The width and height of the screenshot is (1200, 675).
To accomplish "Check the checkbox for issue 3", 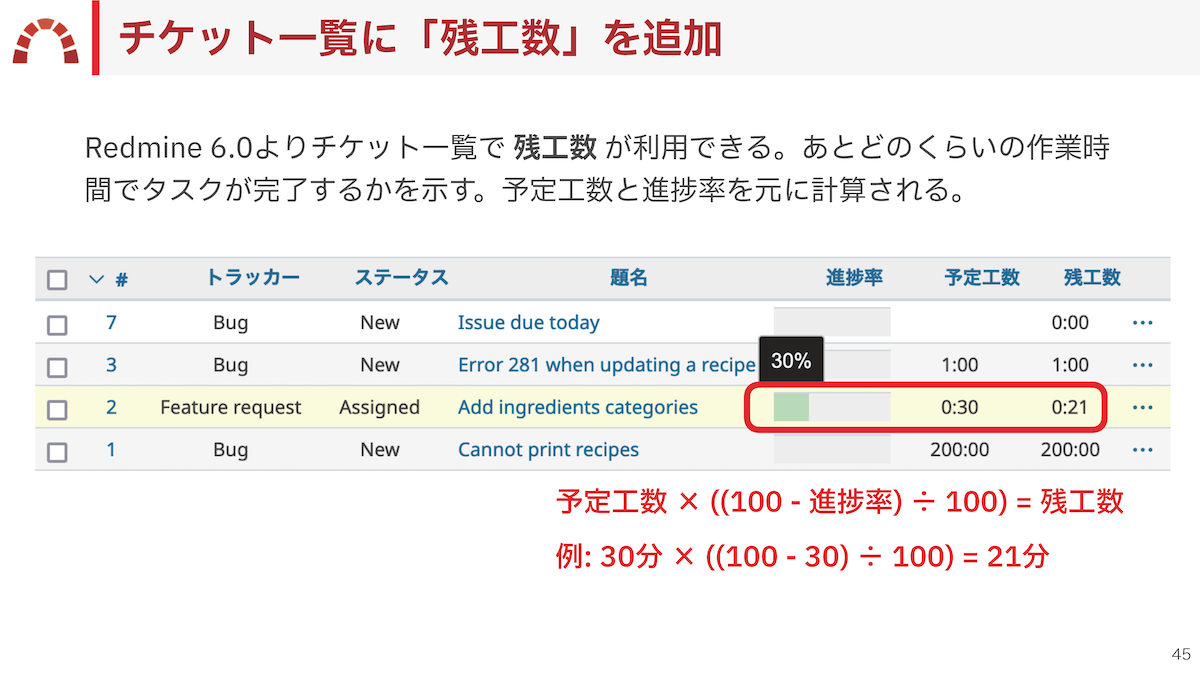I will (x=57, y=364).
